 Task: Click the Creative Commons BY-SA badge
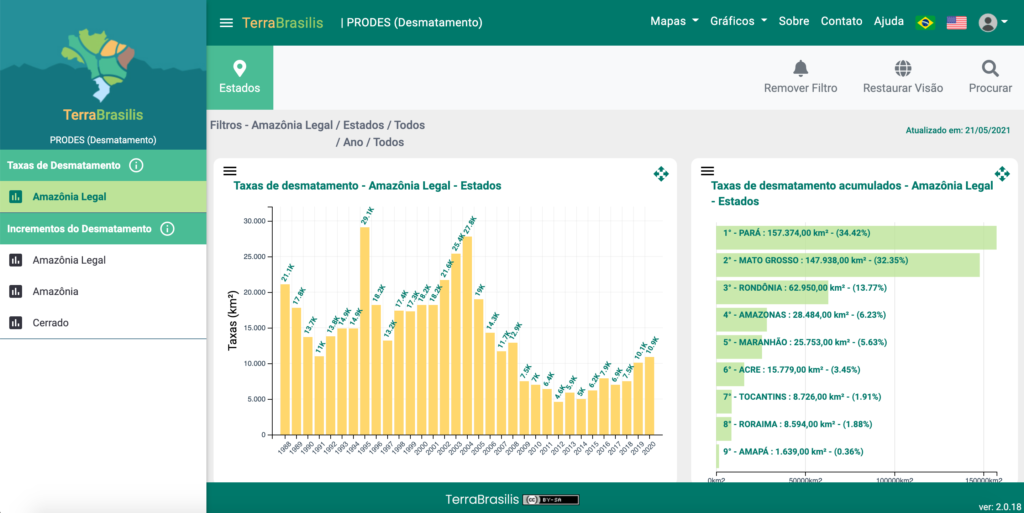[551, 500]
